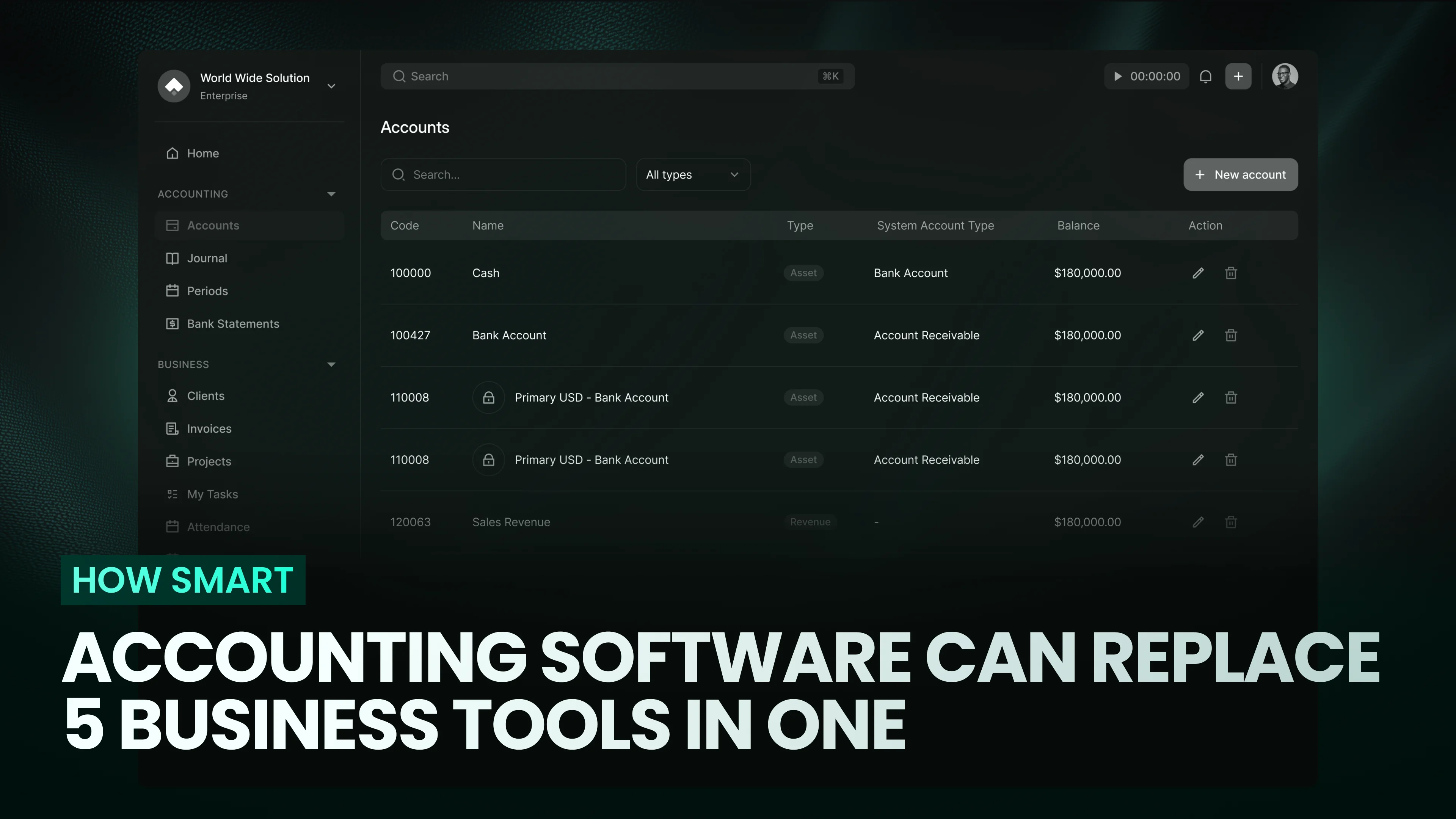Edit the Sales Revenue account pencil icon
1456x819 pixels.
[x=1198, y=522]
